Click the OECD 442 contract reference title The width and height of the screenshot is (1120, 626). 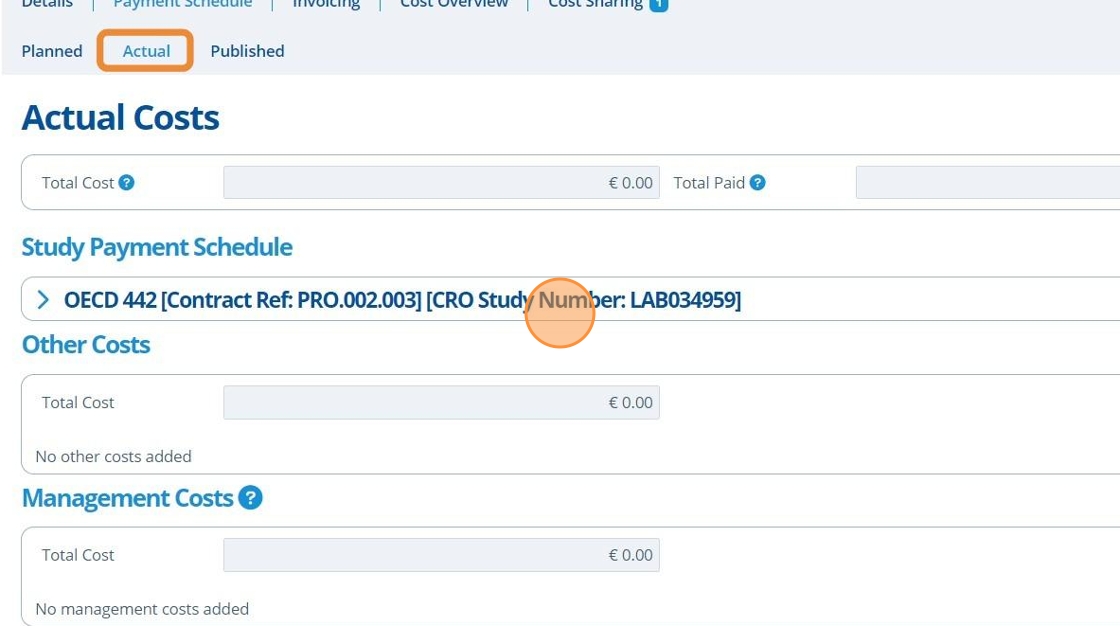pos(402,300)
